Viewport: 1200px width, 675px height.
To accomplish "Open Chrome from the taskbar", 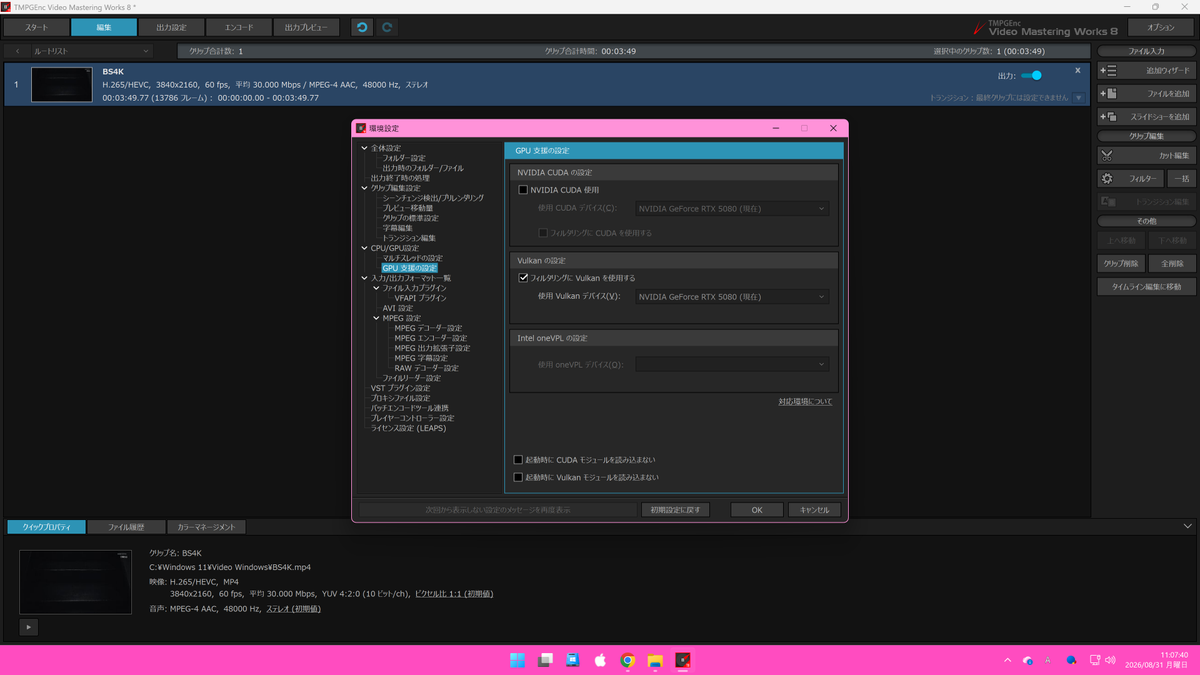I will tap(627, 660).
